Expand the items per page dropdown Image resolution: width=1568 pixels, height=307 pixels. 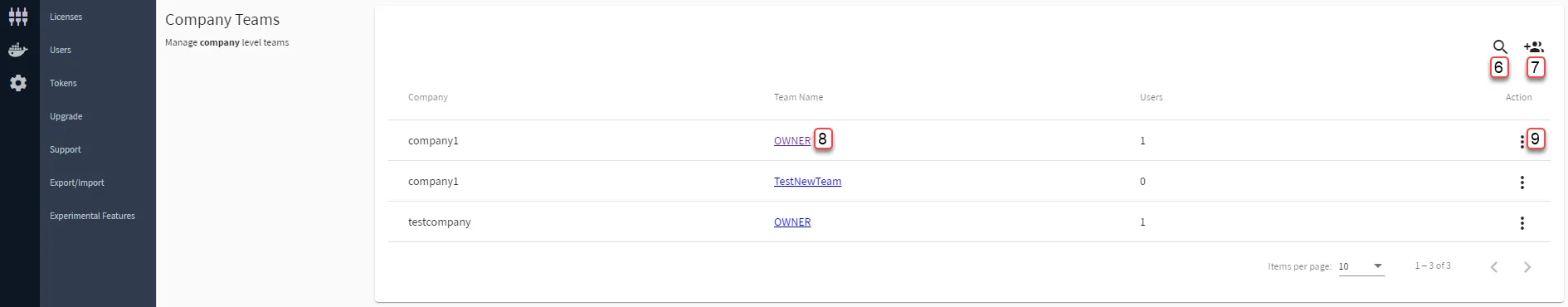[x=1361, y=266]
